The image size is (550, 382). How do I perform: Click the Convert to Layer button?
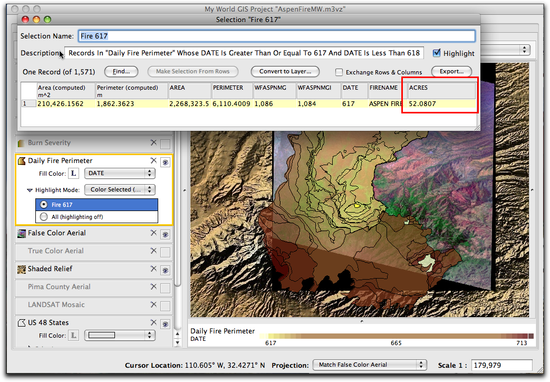(285, 72)
